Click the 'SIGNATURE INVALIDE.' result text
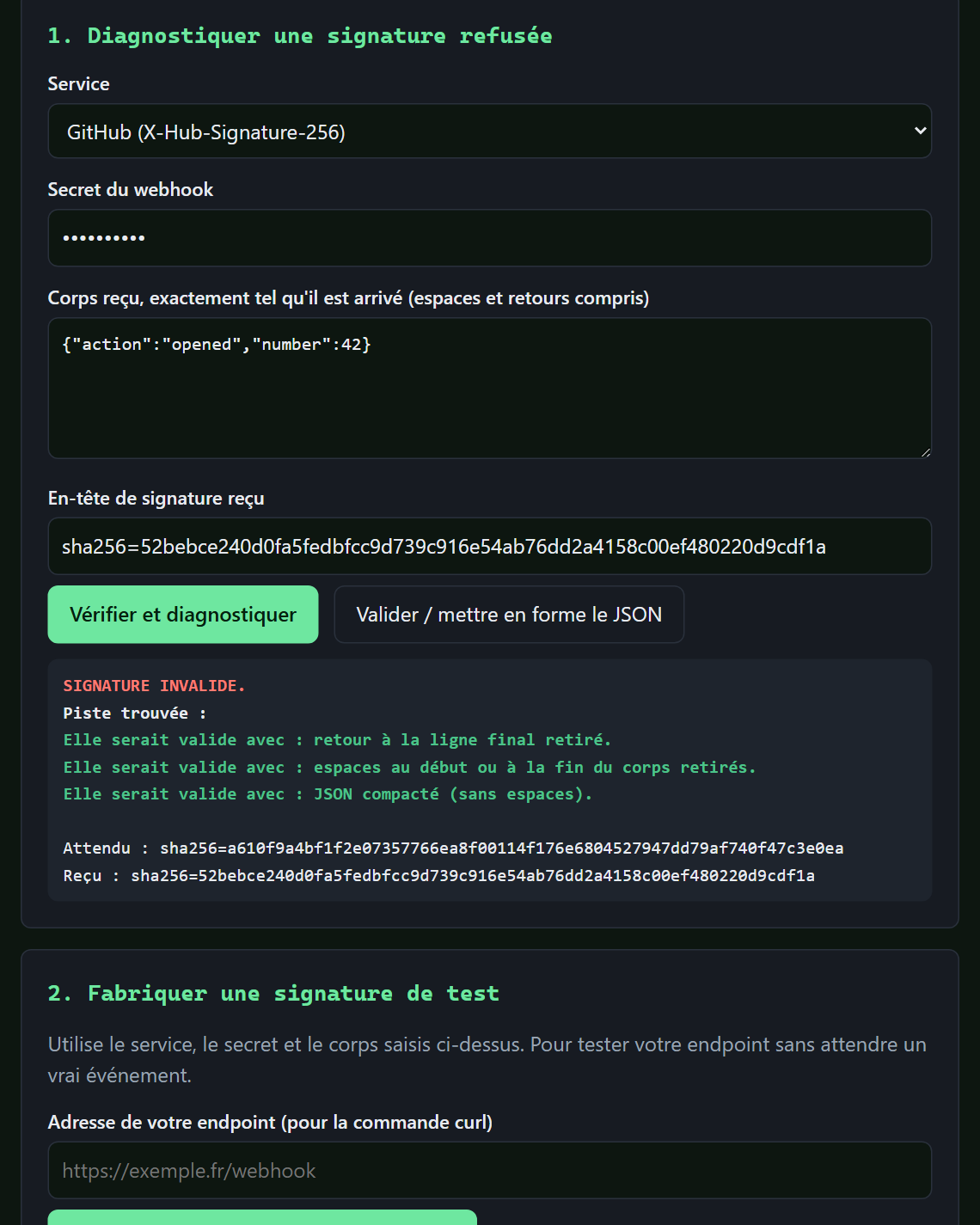Screen dimensions: 980x1225 [x=154, y=685]
